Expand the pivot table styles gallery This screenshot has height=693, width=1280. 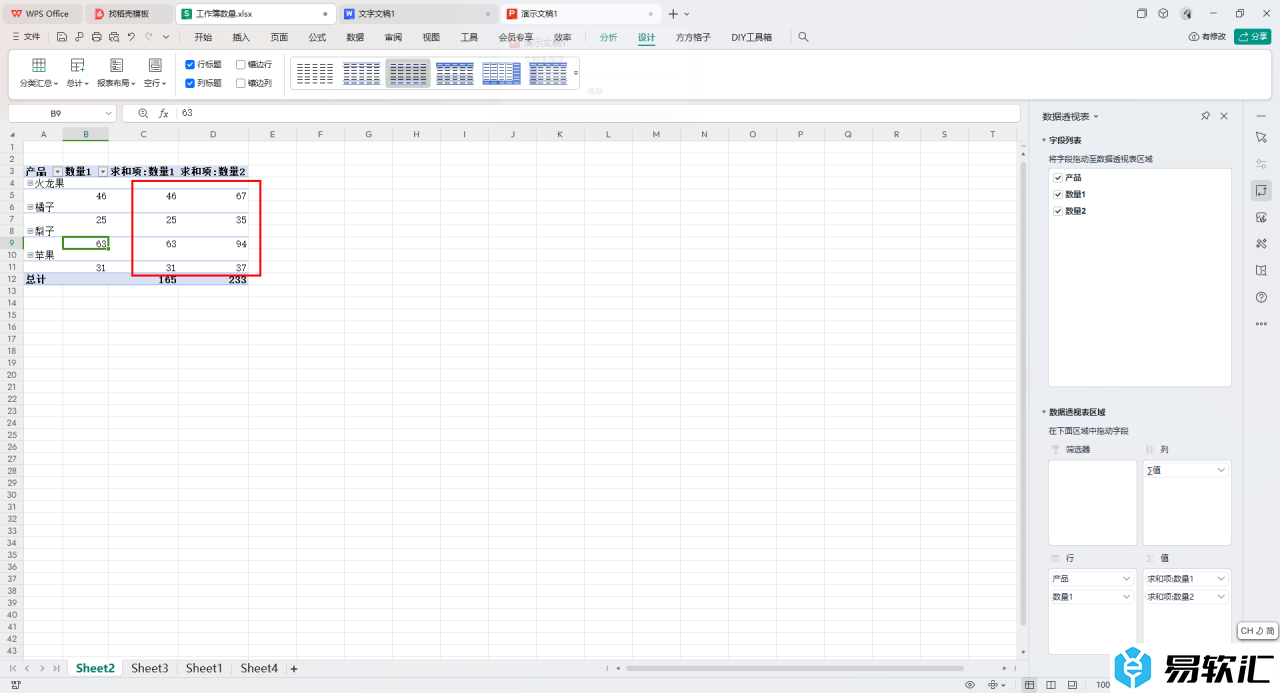point(575,73)
